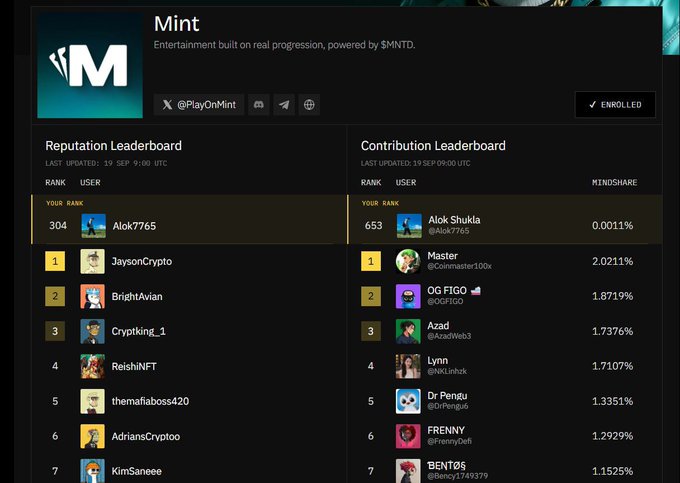This screenshot has height=483, width=680.
Task: Click the rank 3 badge beside Azad
Action: pyautogui.click(x=371, y=331)
